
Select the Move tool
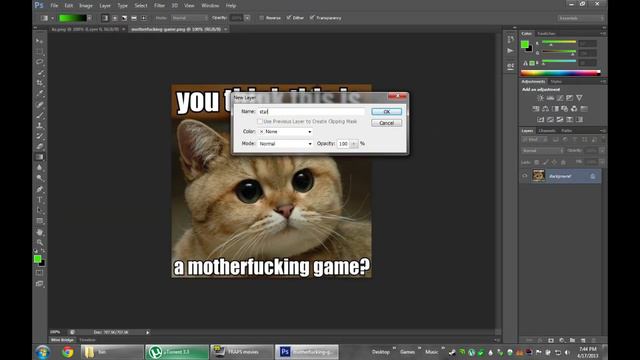coord(39,41)
